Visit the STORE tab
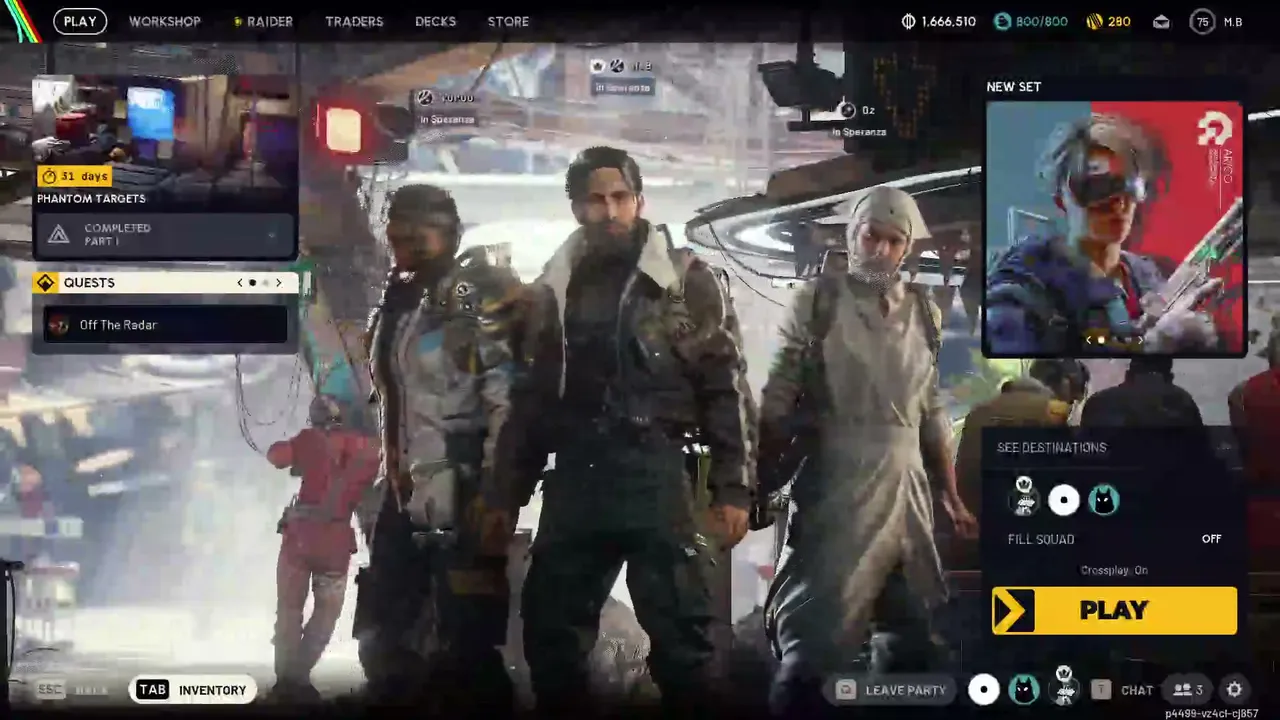 [508, 21]
